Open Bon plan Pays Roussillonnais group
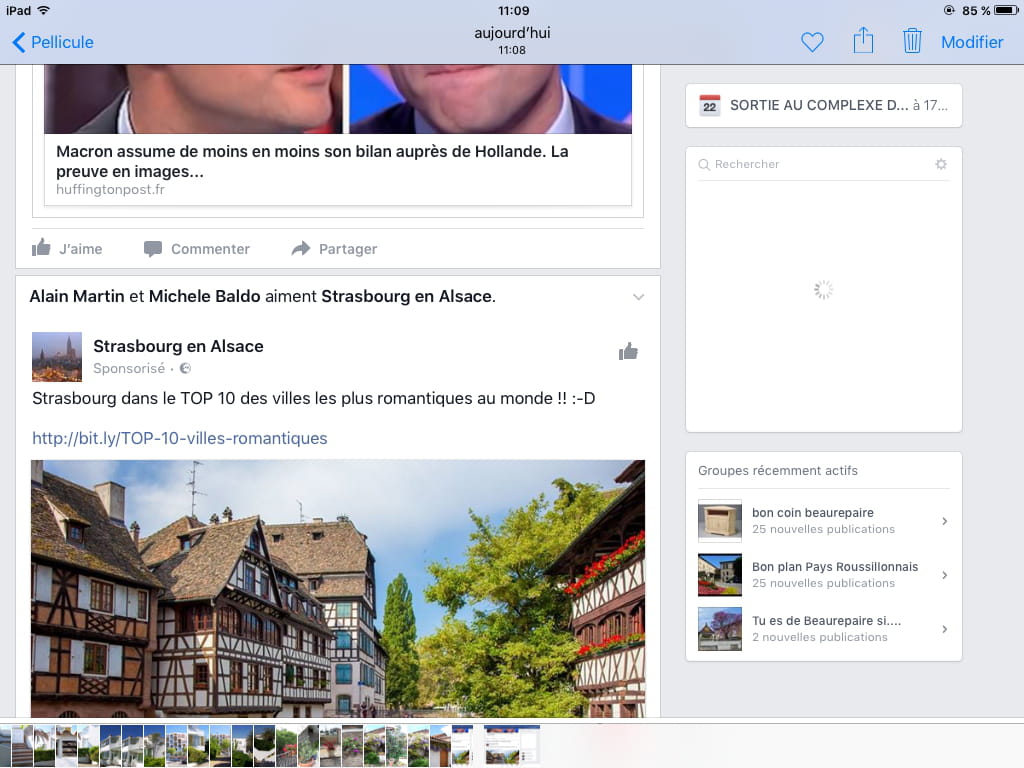1024x768 pixels. (824, 575)
